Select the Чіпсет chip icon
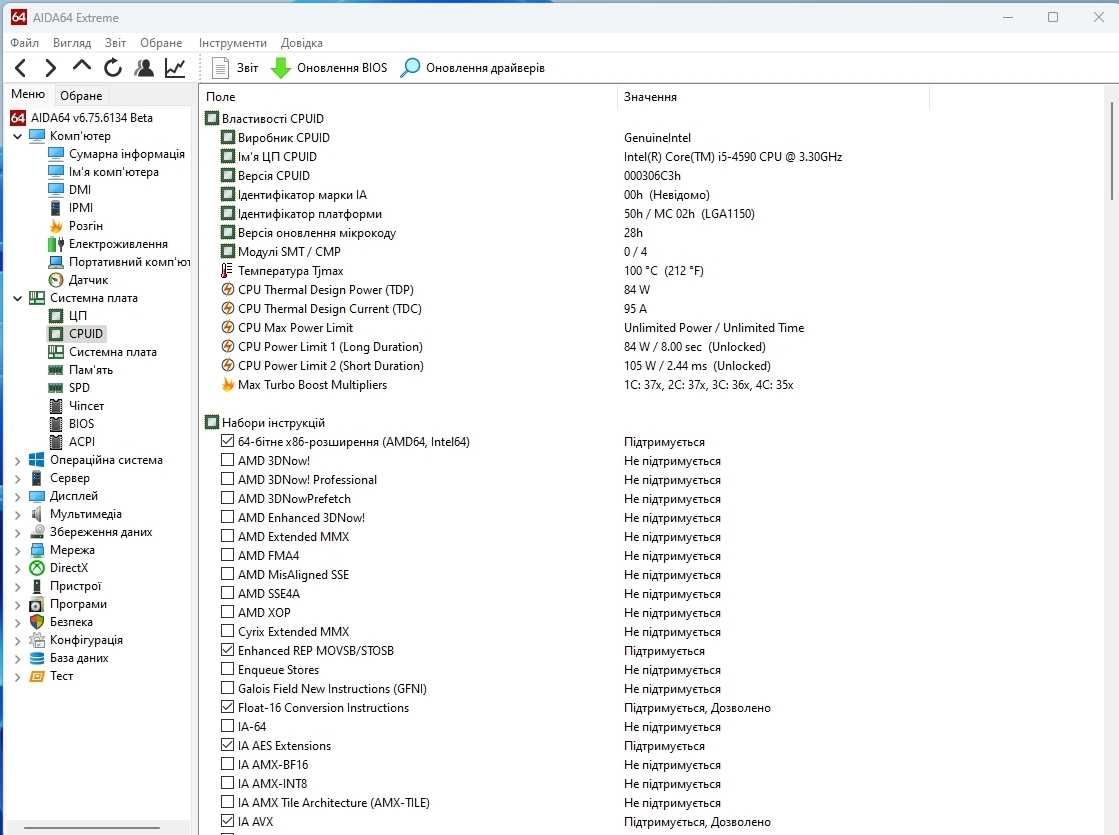The height and width of the screenshot is (835, 1119). pyautogui.click(x=56, y=405)
